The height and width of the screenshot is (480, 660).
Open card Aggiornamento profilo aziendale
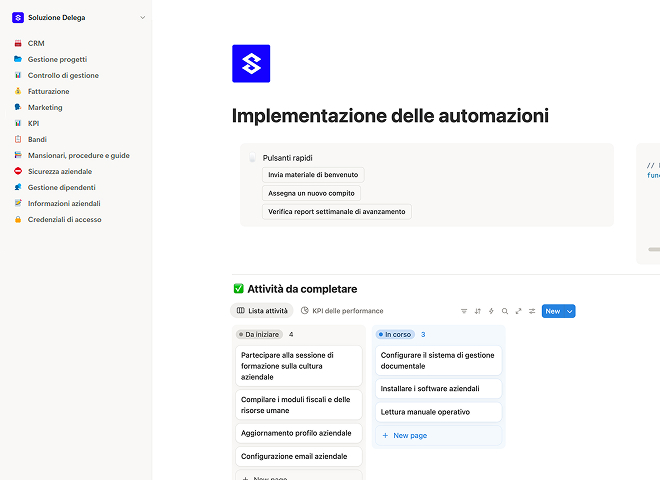299,433
